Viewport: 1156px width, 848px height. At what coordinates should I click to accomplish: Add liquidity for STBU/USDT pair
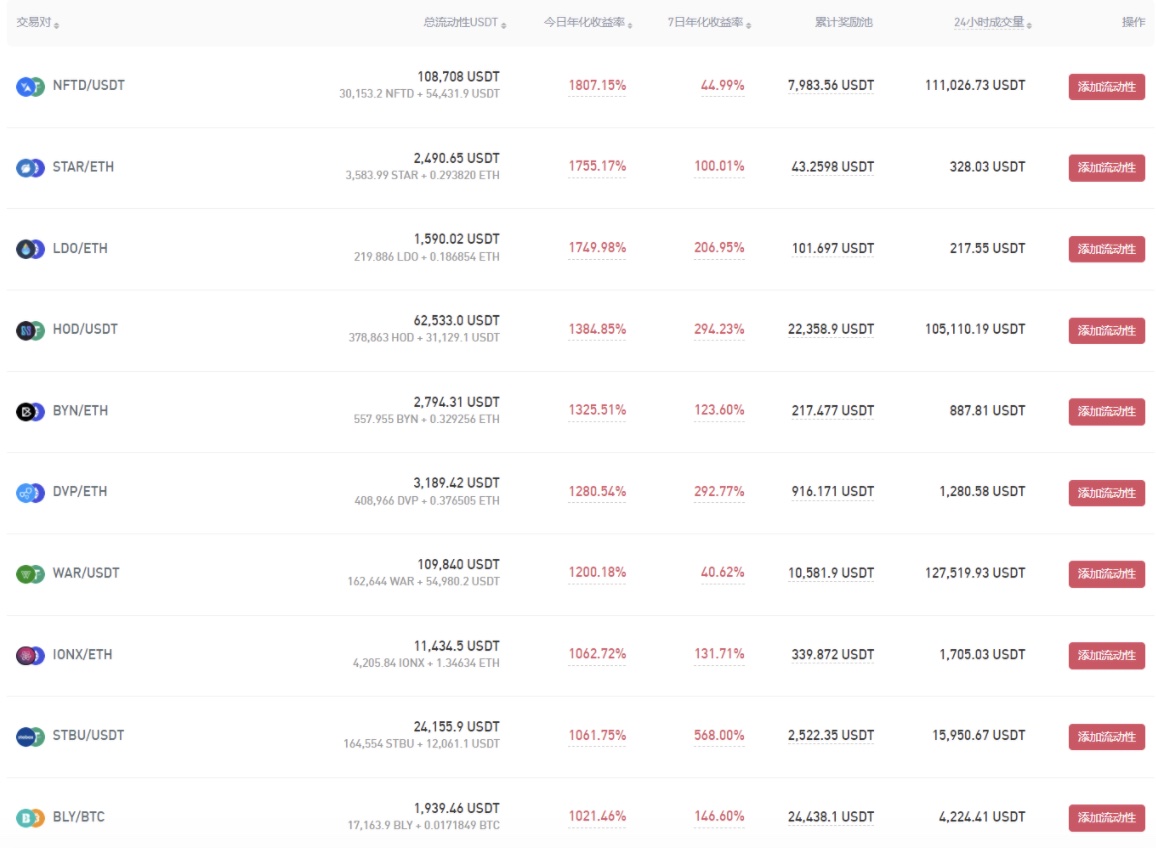pos(1106,737)
